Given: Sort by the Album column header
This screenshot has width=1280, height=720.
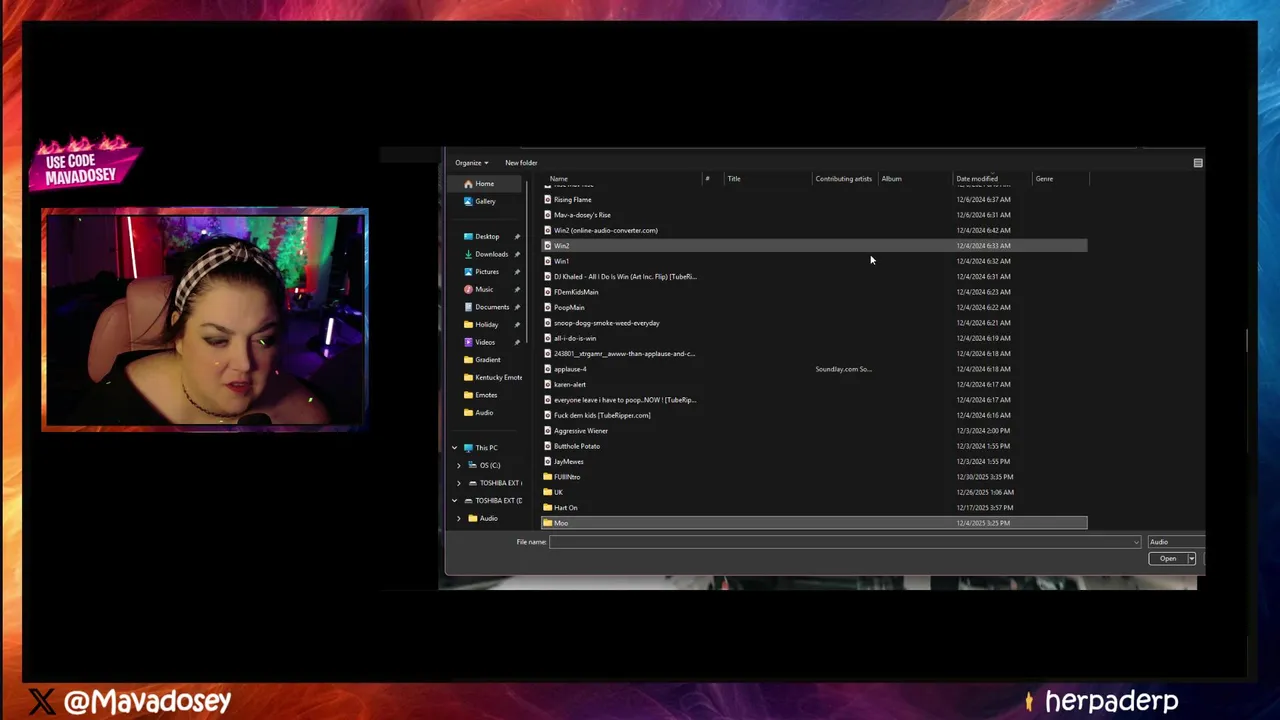Looking at the screenshot, I should pyautogui.click(x=891, y=179).
